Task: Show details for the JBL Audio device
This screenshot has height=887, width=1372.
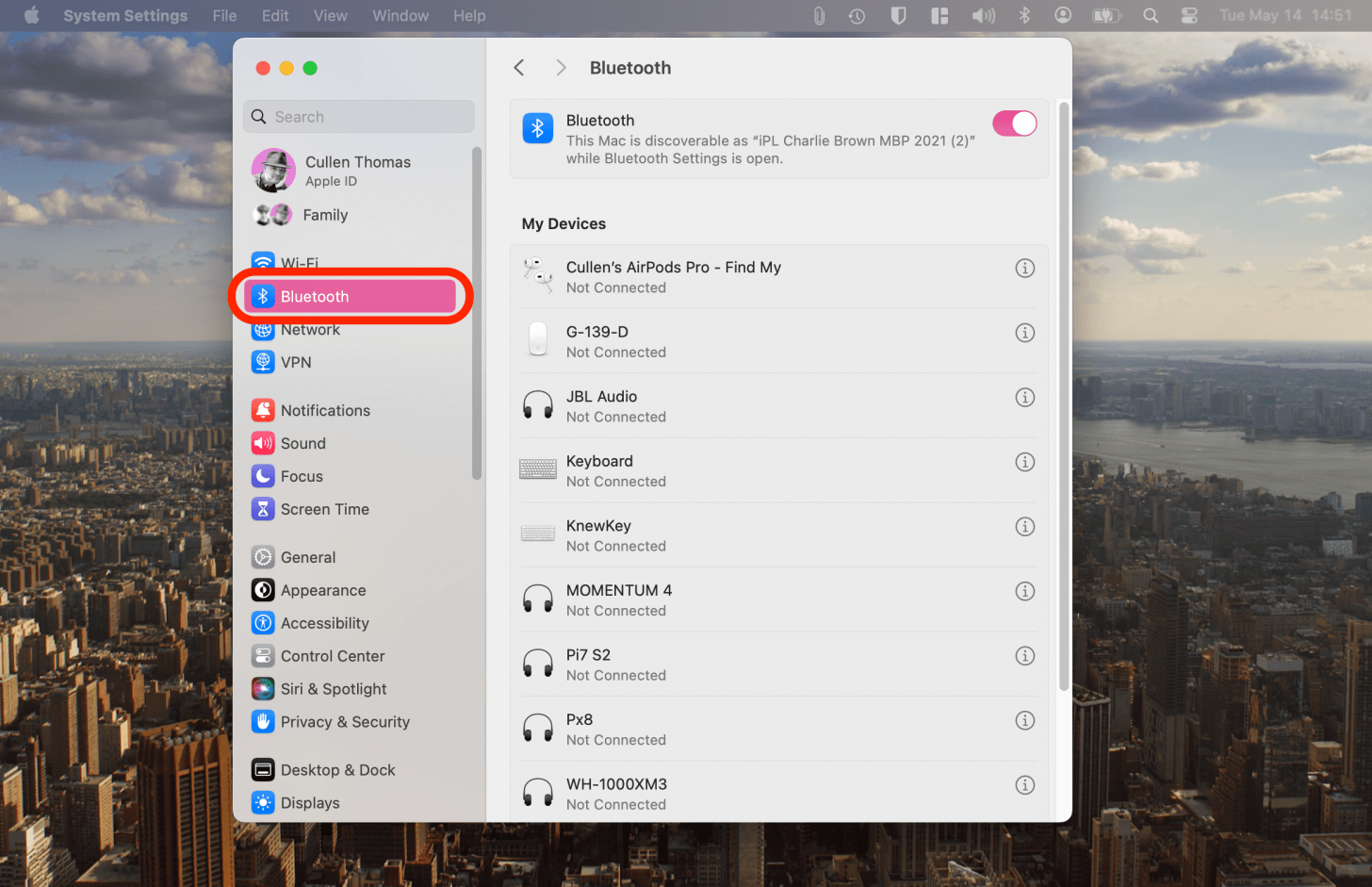Action: [1025, 397]
